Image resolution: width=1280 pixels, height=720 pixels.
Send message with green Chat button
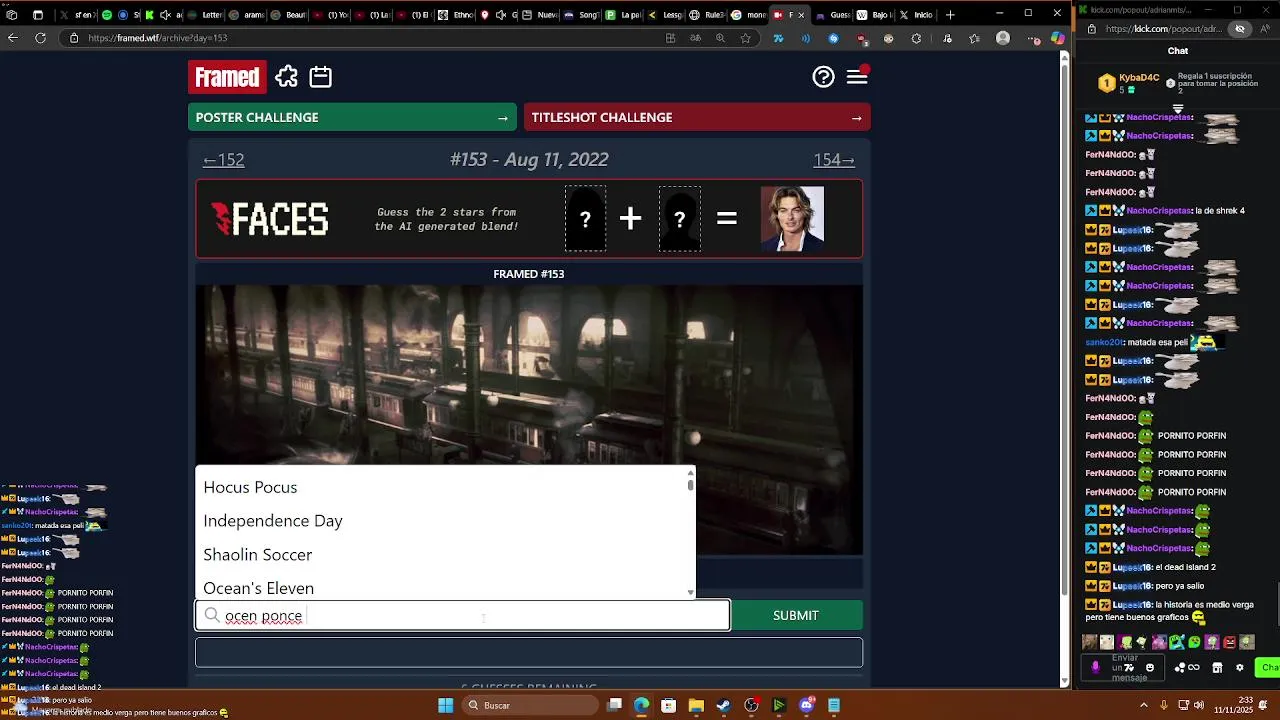pyautogui.click(x=1269, y=667)
